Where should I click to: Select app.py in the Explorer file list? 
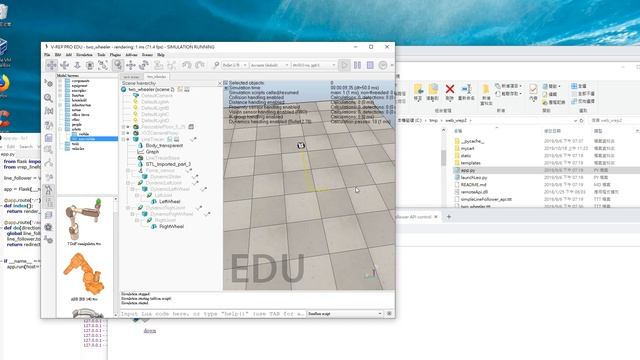[x=468, y=170]
